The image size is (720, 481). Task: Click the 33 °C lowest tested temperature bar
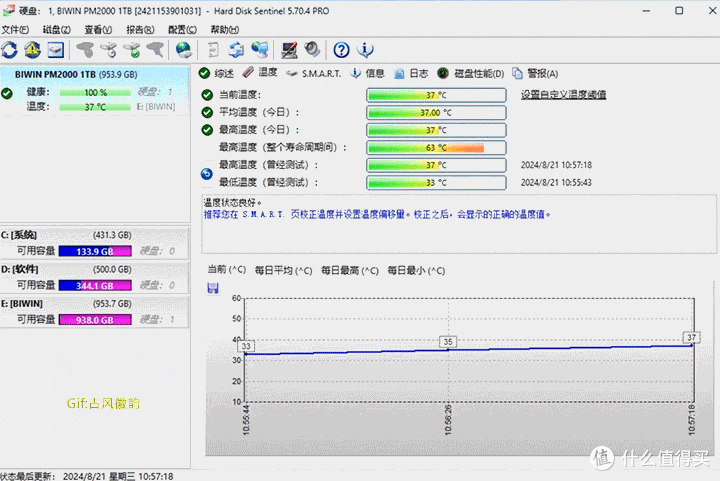coord(436,182)
